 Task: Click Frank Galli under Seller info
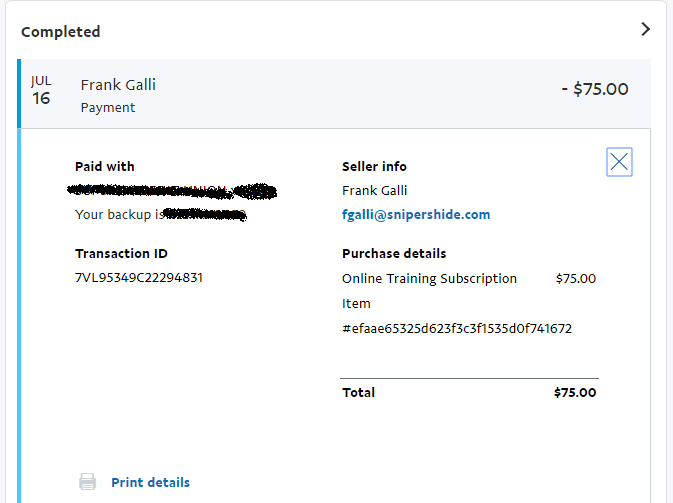click(374, 190)
